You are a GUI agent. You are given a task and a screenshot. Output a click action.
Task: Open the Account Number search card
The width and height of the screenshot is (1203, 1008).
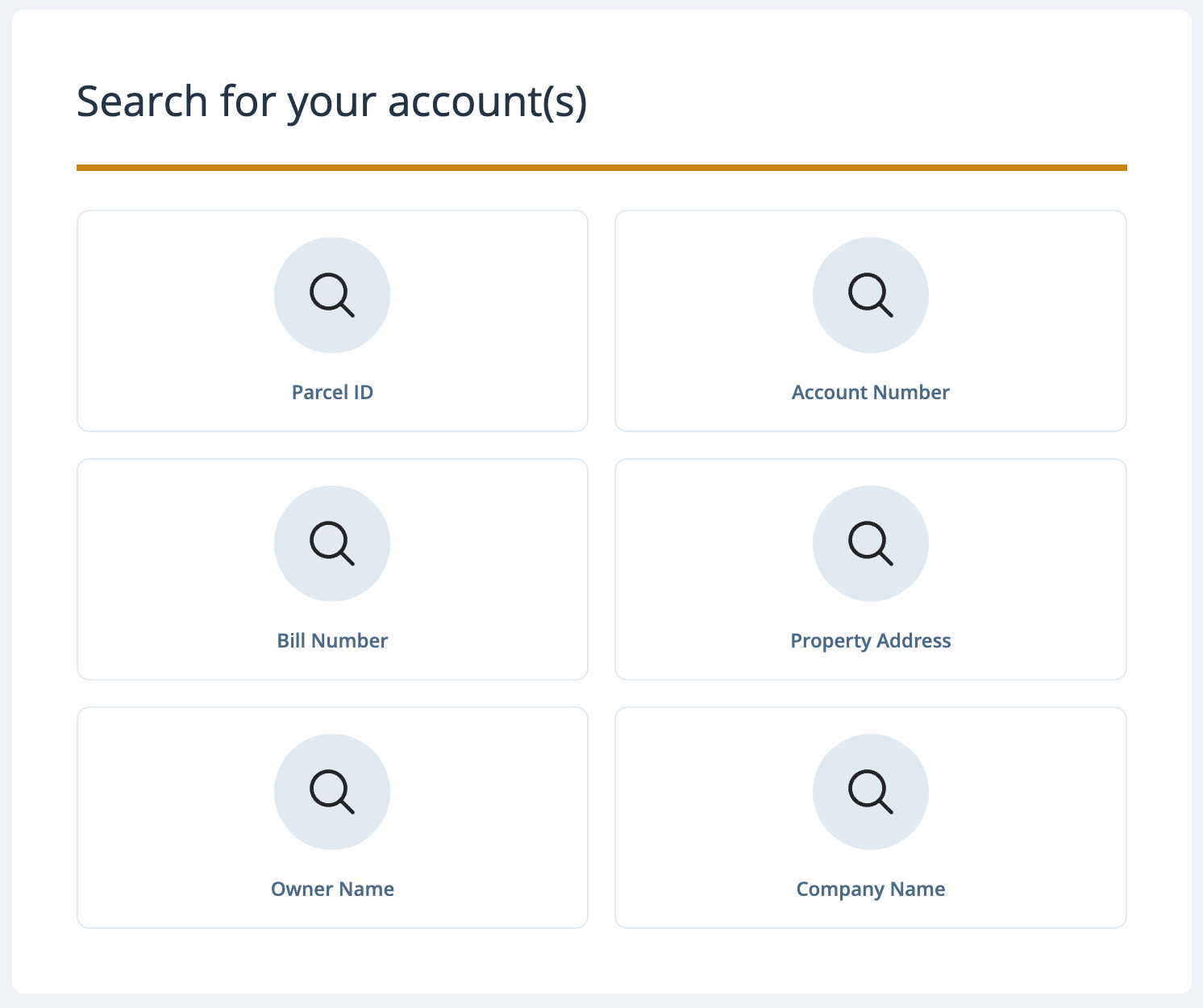pyautogui.click(x=871, y=321)
